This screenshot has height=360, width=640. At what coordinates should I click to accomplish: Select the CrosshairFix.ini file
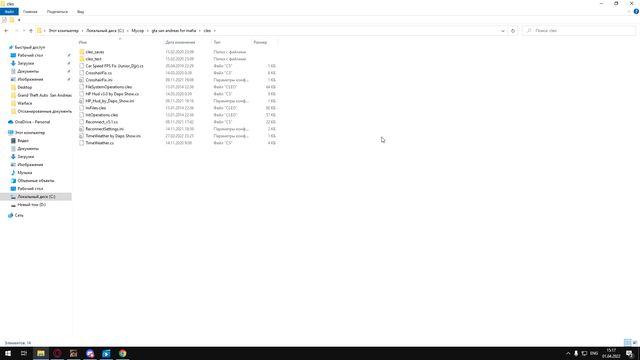99,80
